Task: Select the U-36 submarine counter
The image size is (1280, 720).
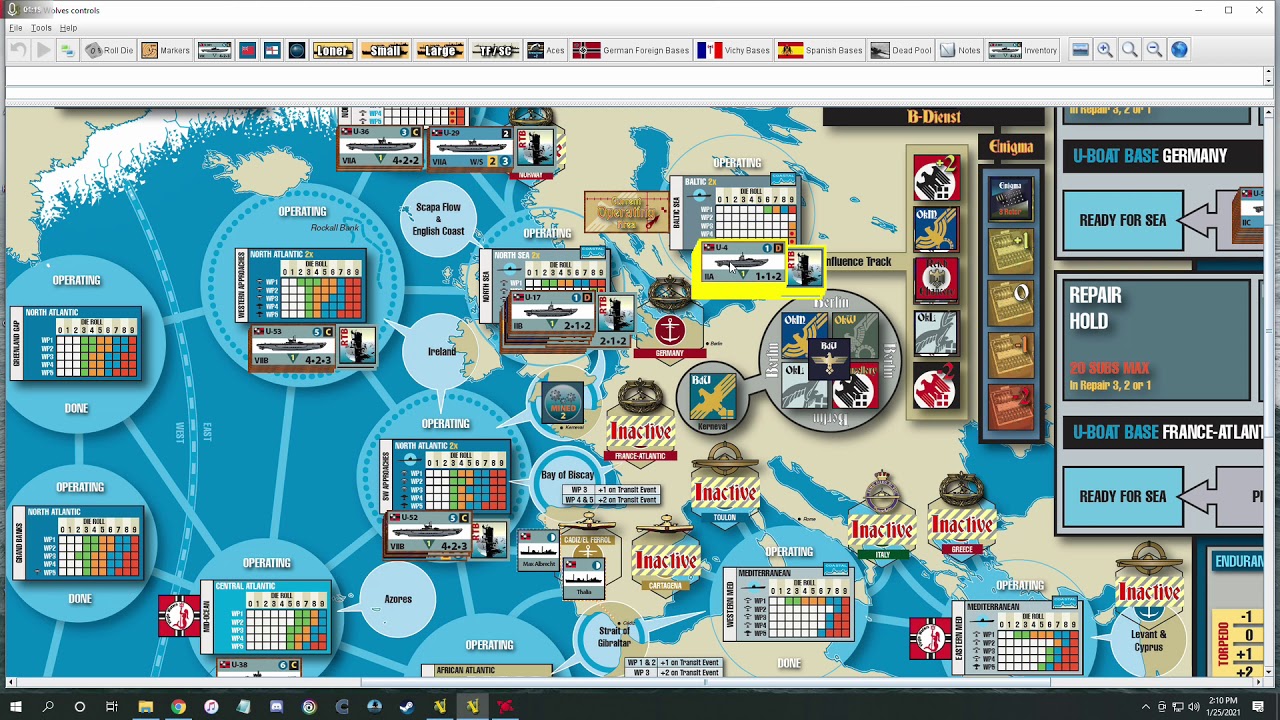Action: [380, 147]
